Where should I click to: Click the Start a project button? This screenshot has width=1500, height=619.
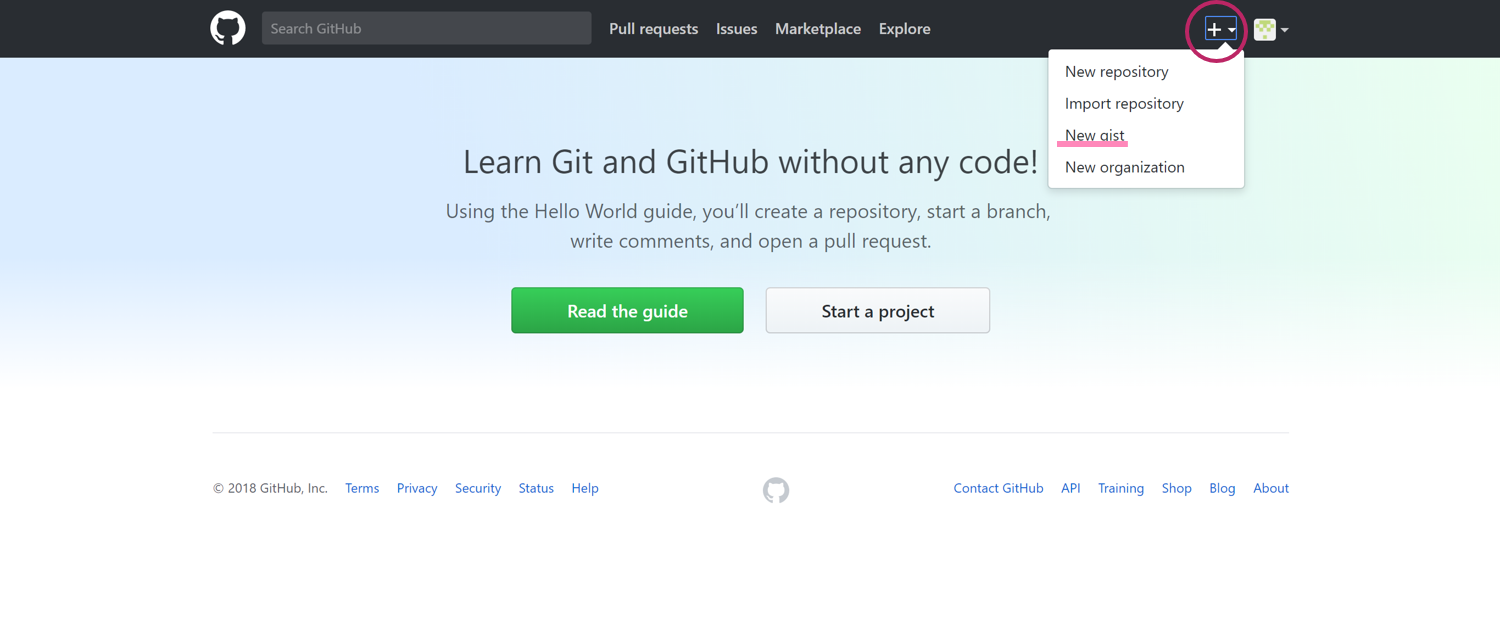(878, 311)
